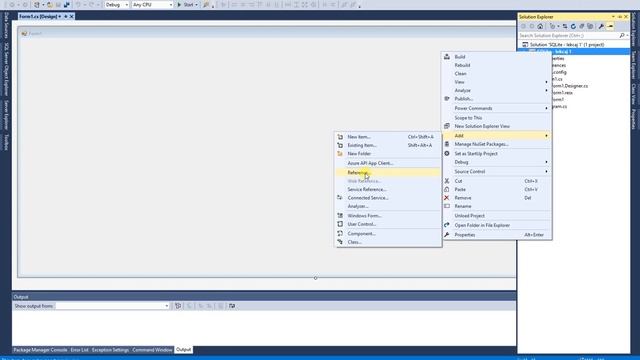The image size is (640, 360).
Task: Pin the Form1.cs [Design] tab
Action: click(x=66, y=16)
